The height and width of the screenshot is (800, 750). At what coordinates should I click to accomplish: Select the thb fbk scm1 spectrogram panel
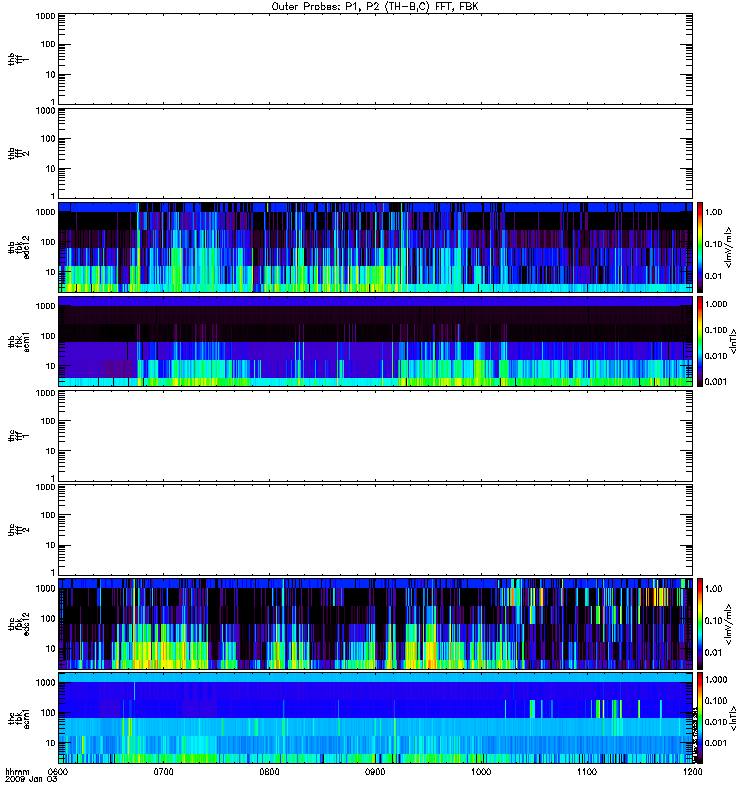coord(375,341)
